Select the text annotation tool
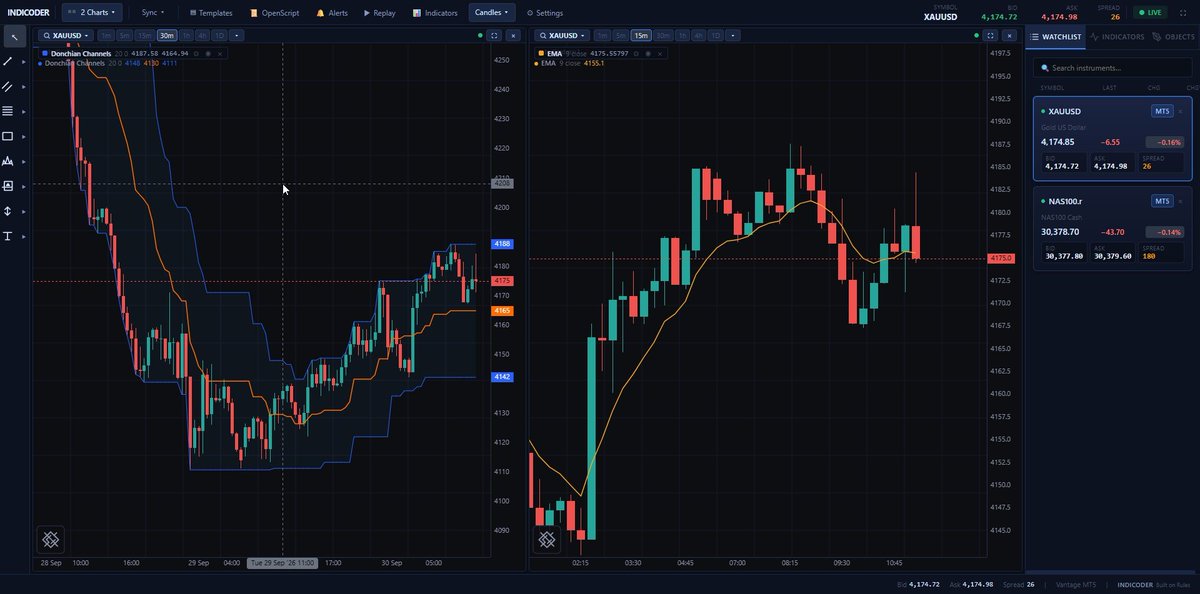This screenshot has width=1200, height=594. pos(8,236)
